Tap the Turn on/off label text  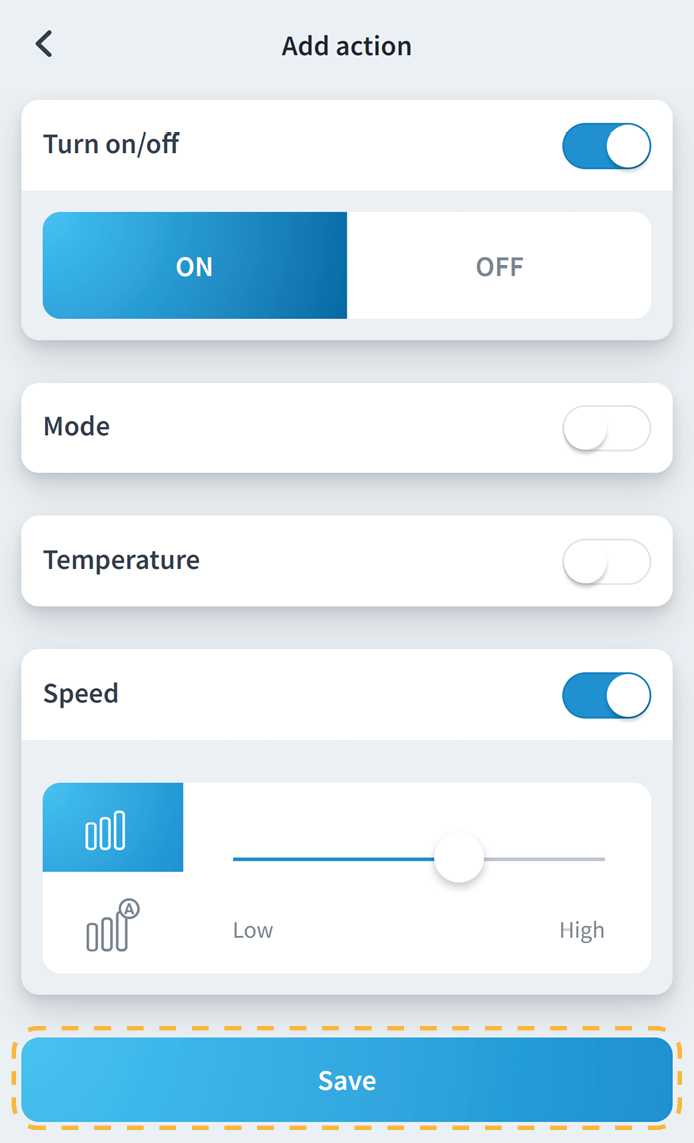tap(111, 144)
